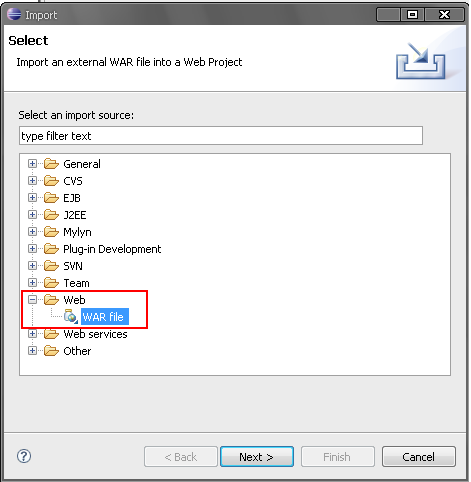
Task: Expand the SVN category
Action: [x=32, y=266]
